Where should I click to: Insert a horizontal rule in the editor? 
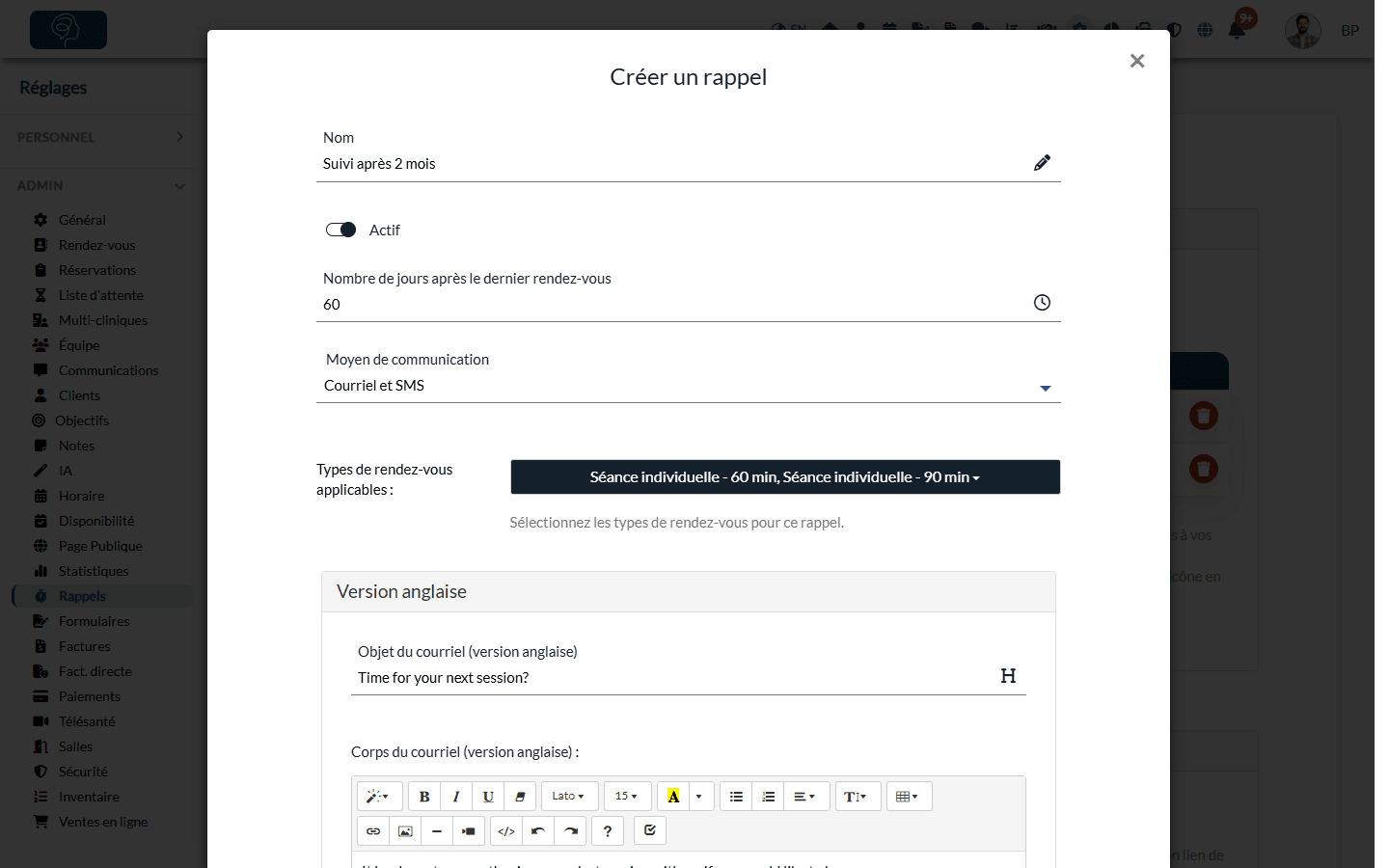437,831
